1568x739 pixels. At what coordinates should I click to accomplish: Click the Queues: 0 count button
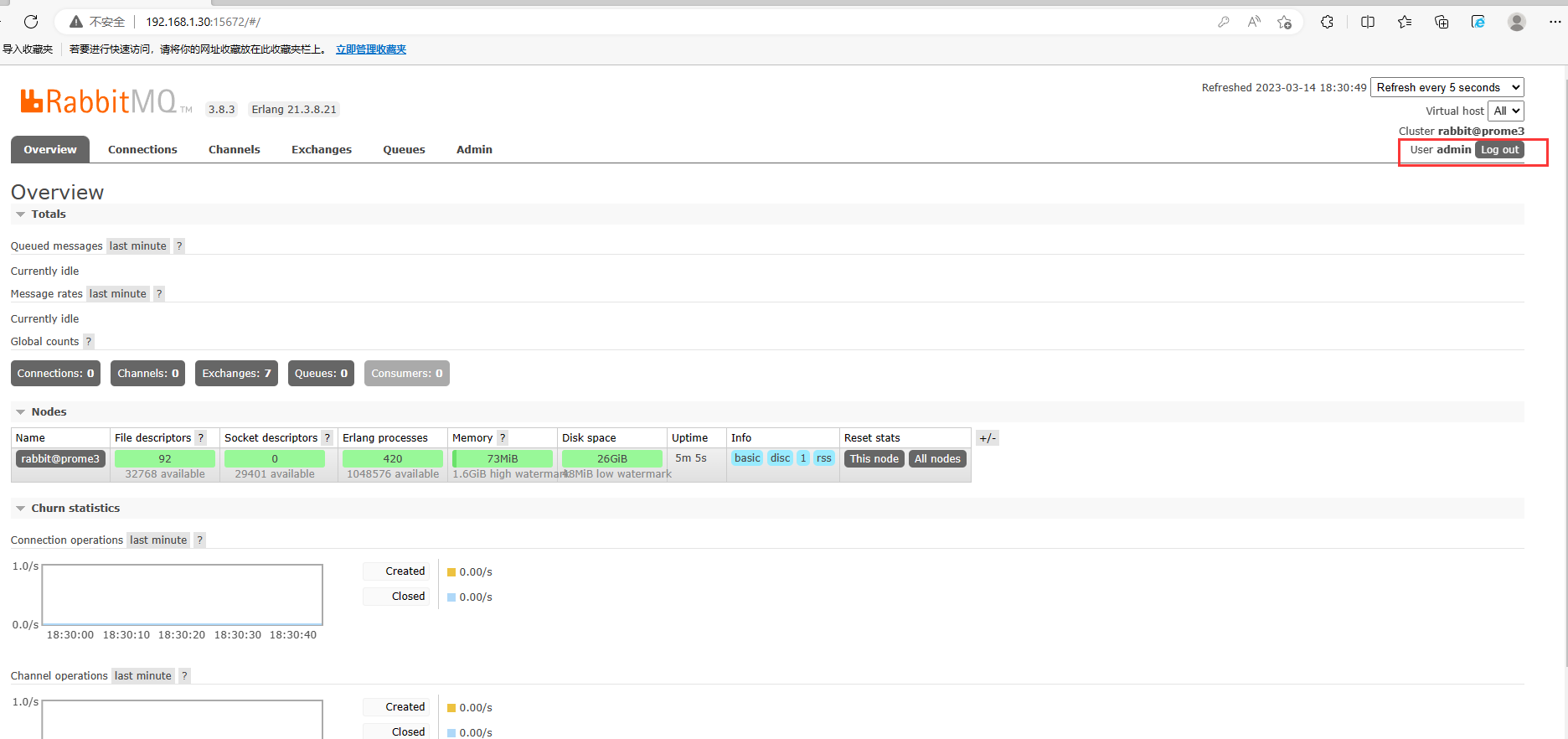click(x=321, y=373)
